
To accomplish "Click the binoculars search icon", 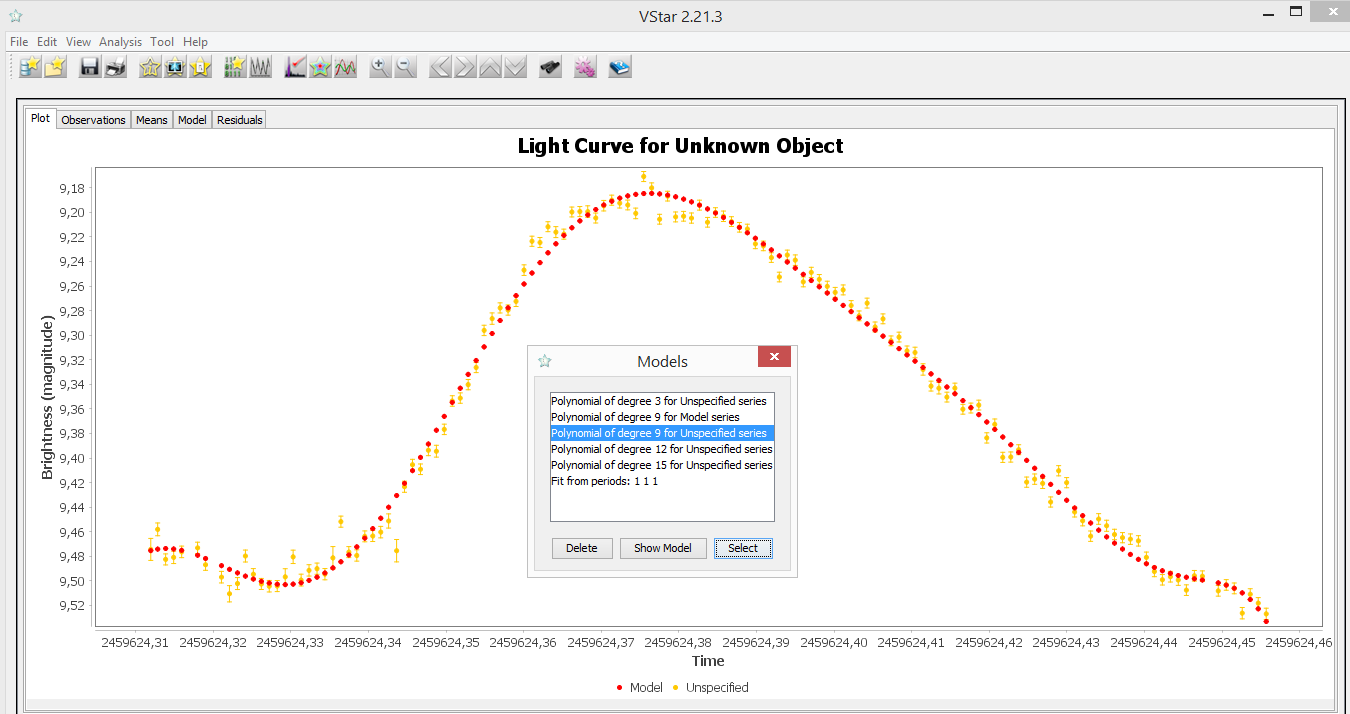I will (x=550, y=67).
